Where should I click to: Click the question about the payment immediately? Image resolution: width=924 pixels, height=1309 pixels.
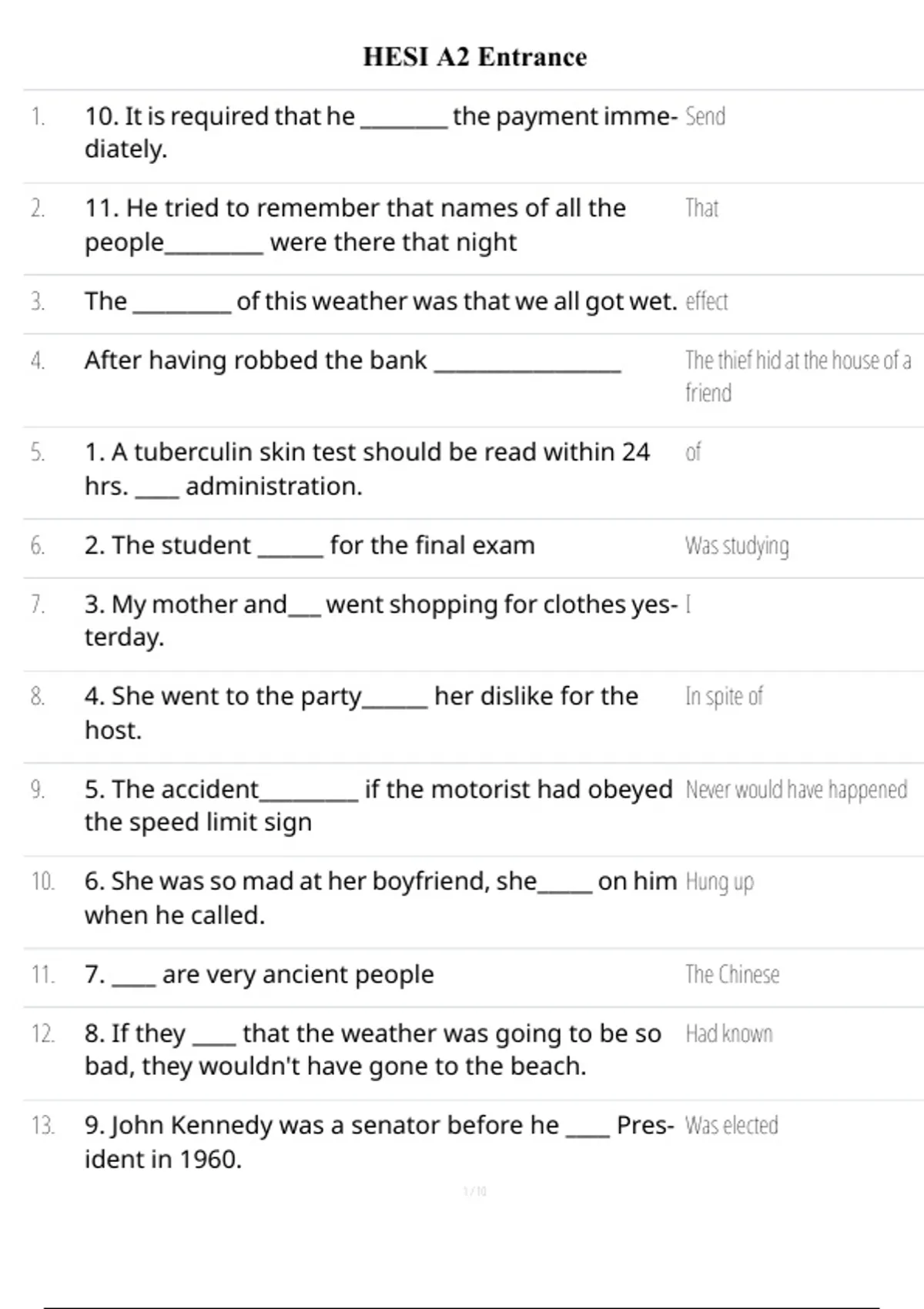click(x=380, y=132)
